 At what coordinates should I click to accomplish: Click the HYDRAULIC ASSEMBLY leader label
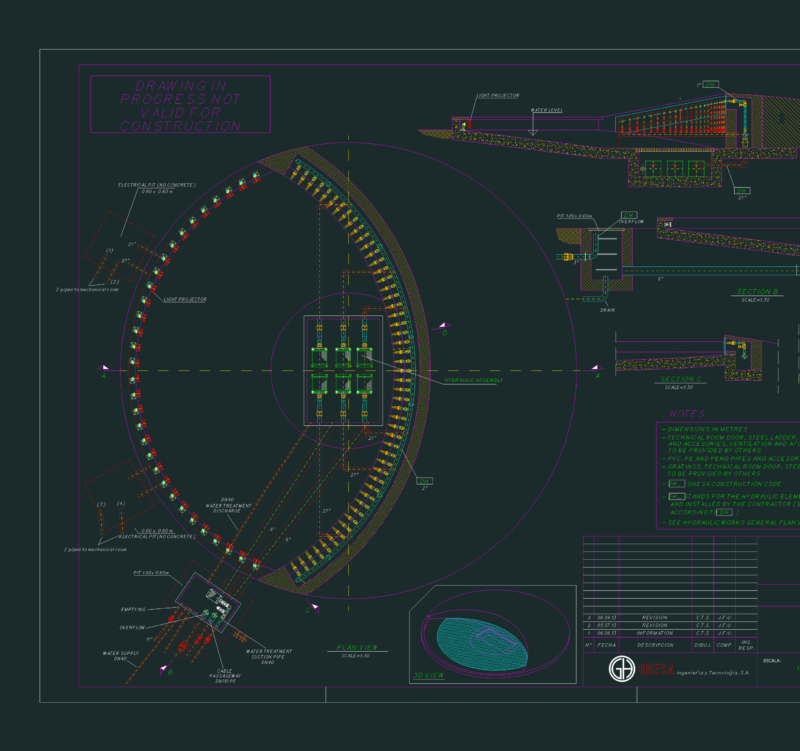click(x=473, y=380)
